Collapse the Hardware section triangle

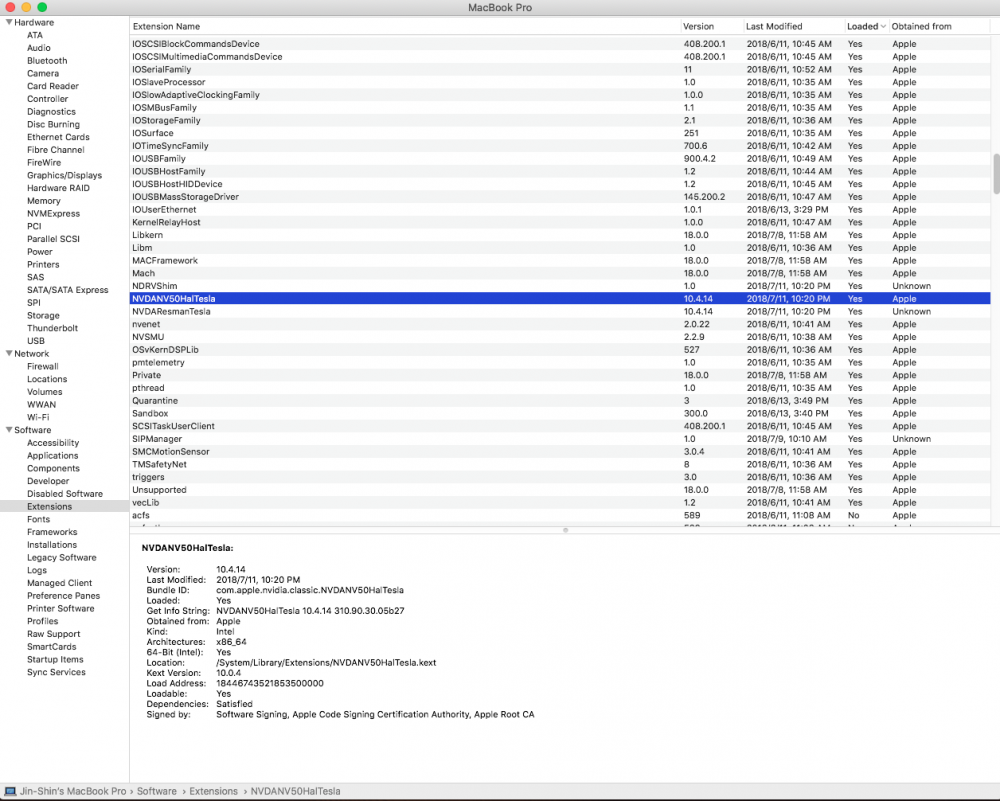[9, 22]
